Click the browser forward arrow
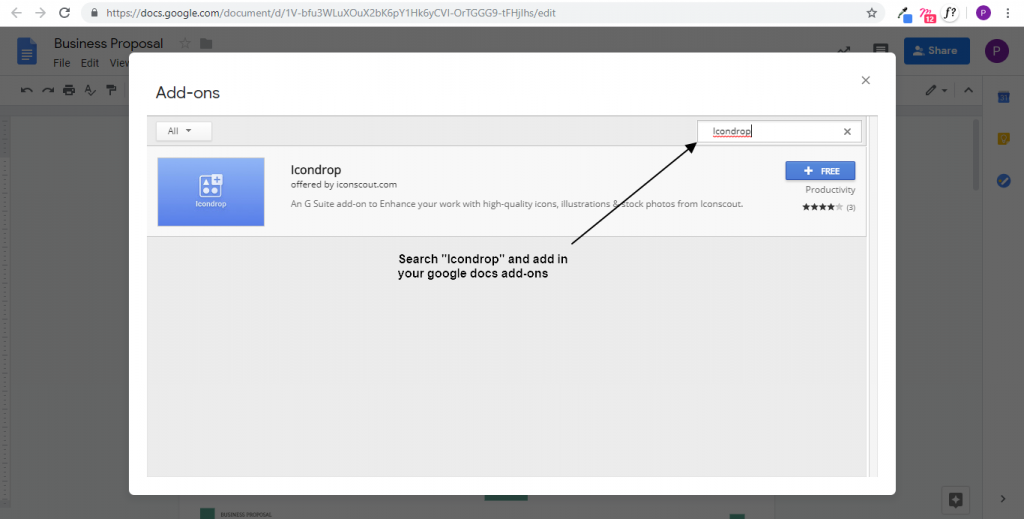1024x519 pixels. point(40,13)
